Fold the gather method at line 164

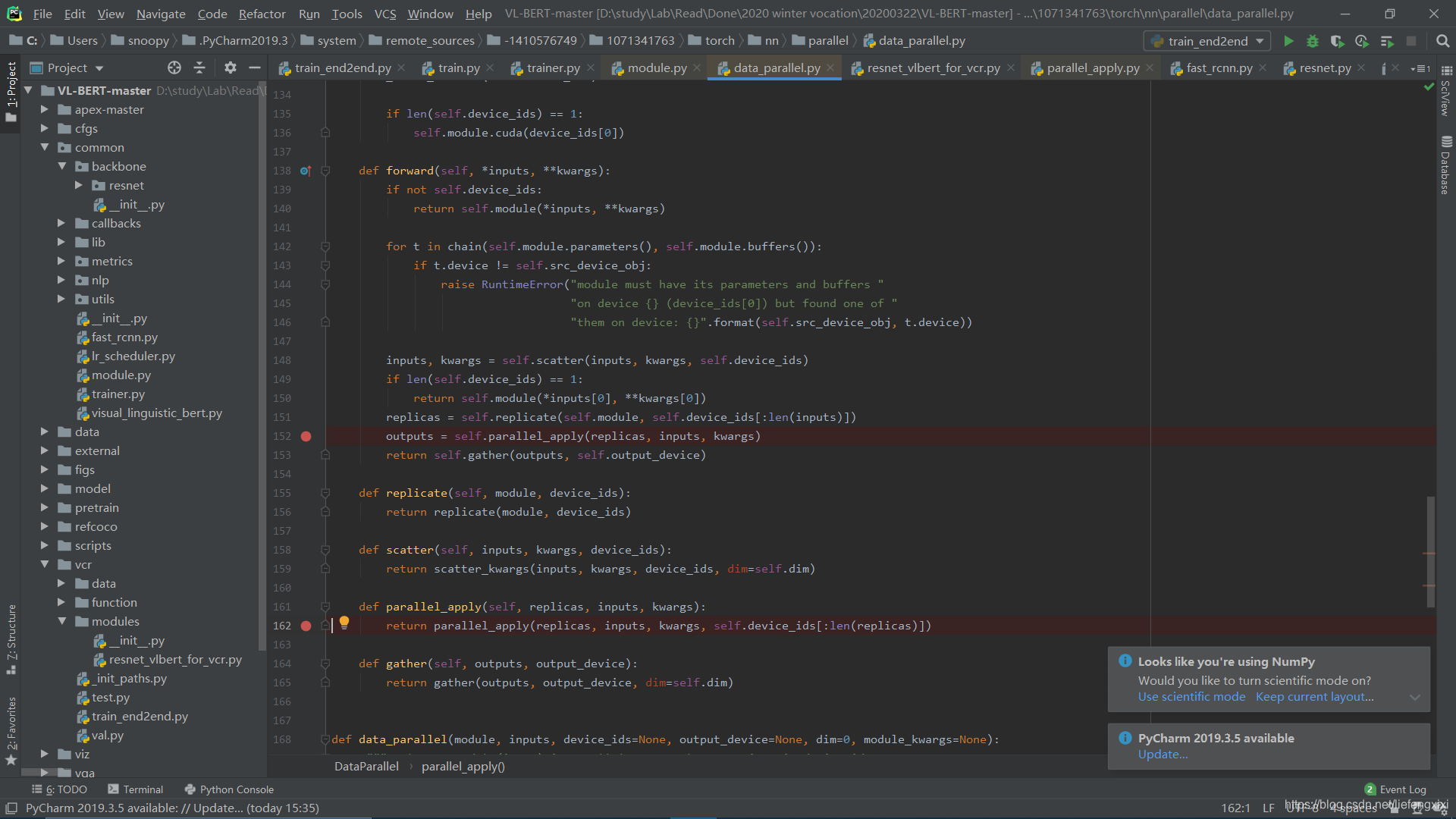pyautogui.click(x=325, y=664)
